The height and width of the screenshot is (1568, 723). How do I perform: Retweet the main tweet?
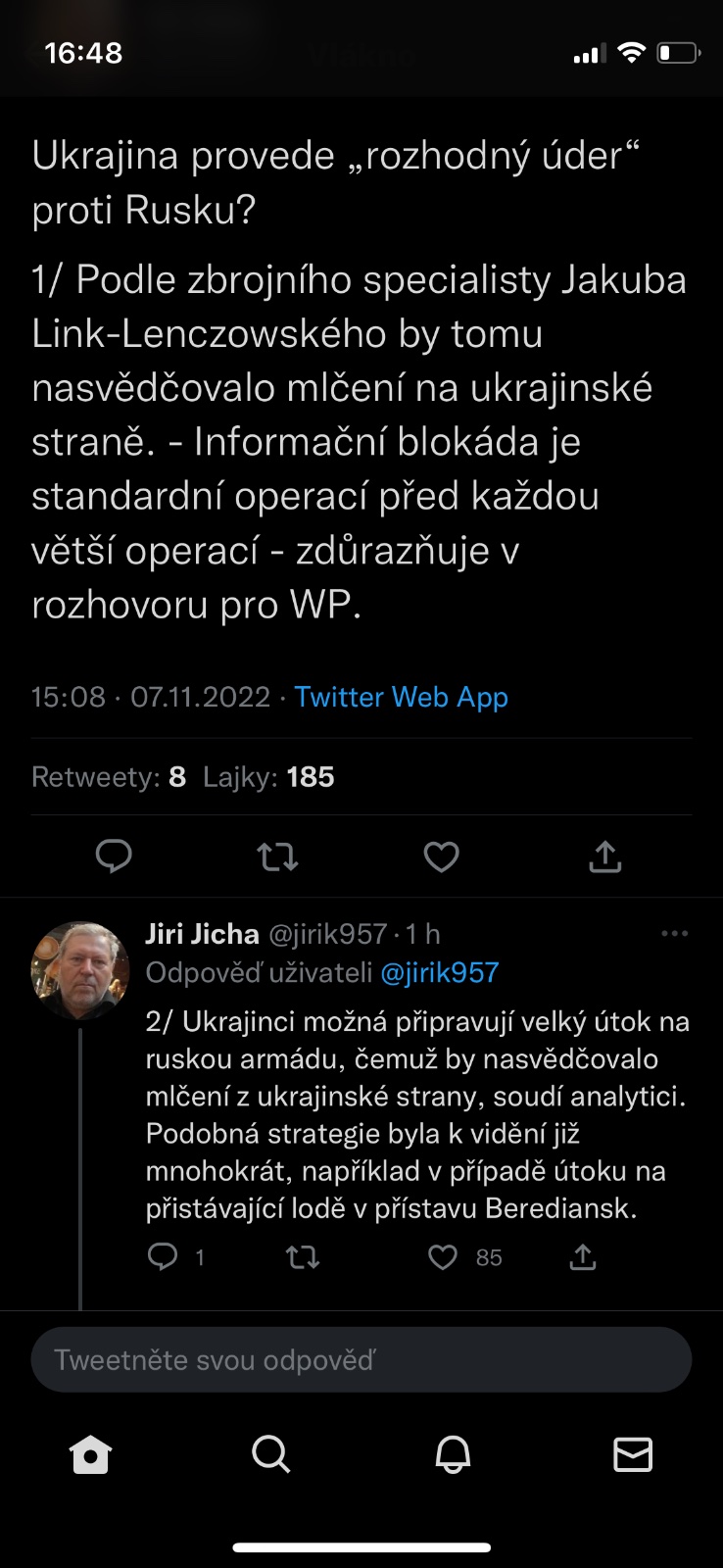(x=277, y=857)
